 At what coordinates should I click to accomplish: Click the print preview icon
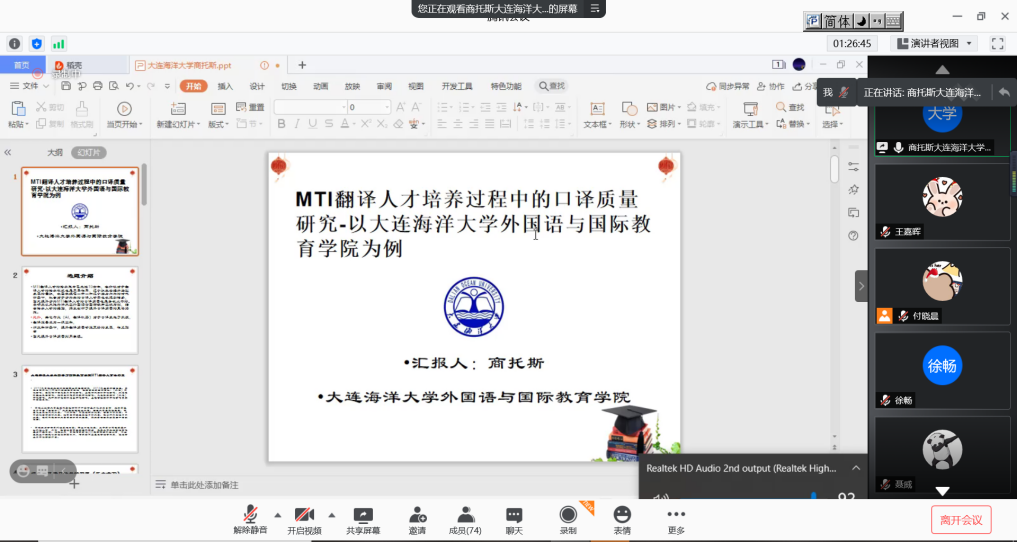point(114,86)
